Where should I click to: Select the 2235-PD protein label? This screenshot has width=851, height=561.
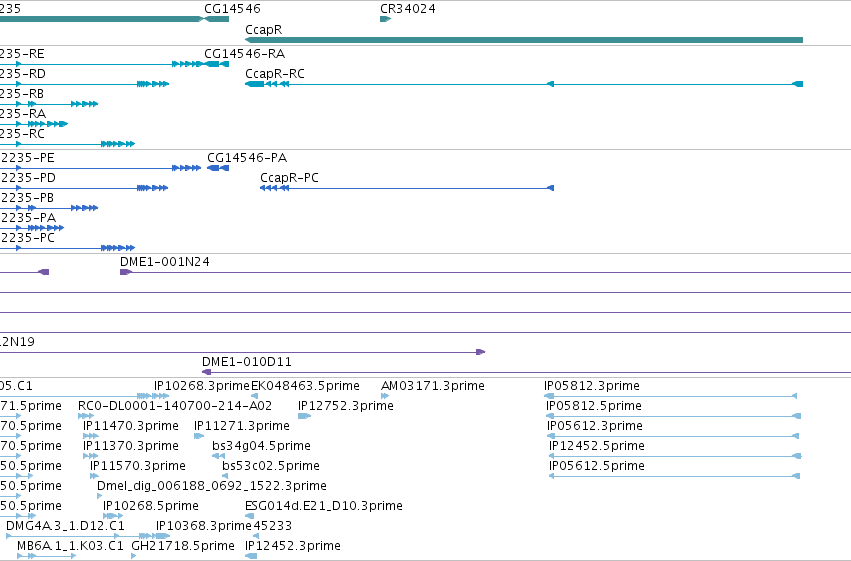28,178
